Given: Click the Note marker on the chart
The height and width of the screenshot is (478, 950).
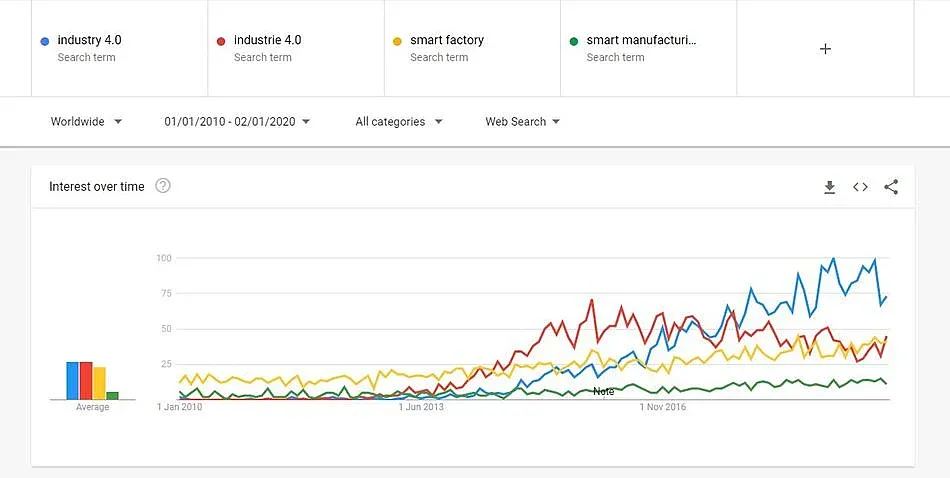Looking at the screenshot, I should pyautogui.click(x=604, y=391).
